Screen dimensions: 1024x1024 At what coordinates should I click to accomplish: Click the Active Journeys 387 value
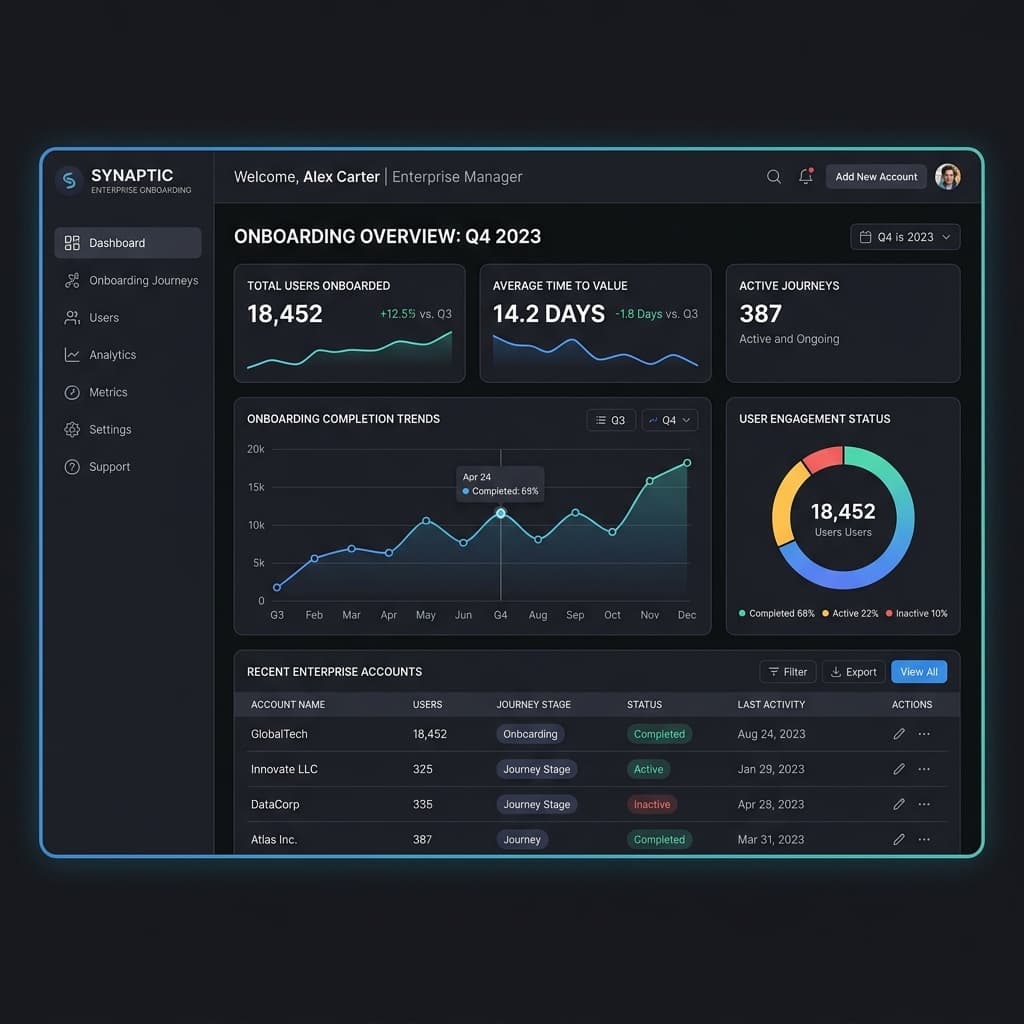coord(760,314)
